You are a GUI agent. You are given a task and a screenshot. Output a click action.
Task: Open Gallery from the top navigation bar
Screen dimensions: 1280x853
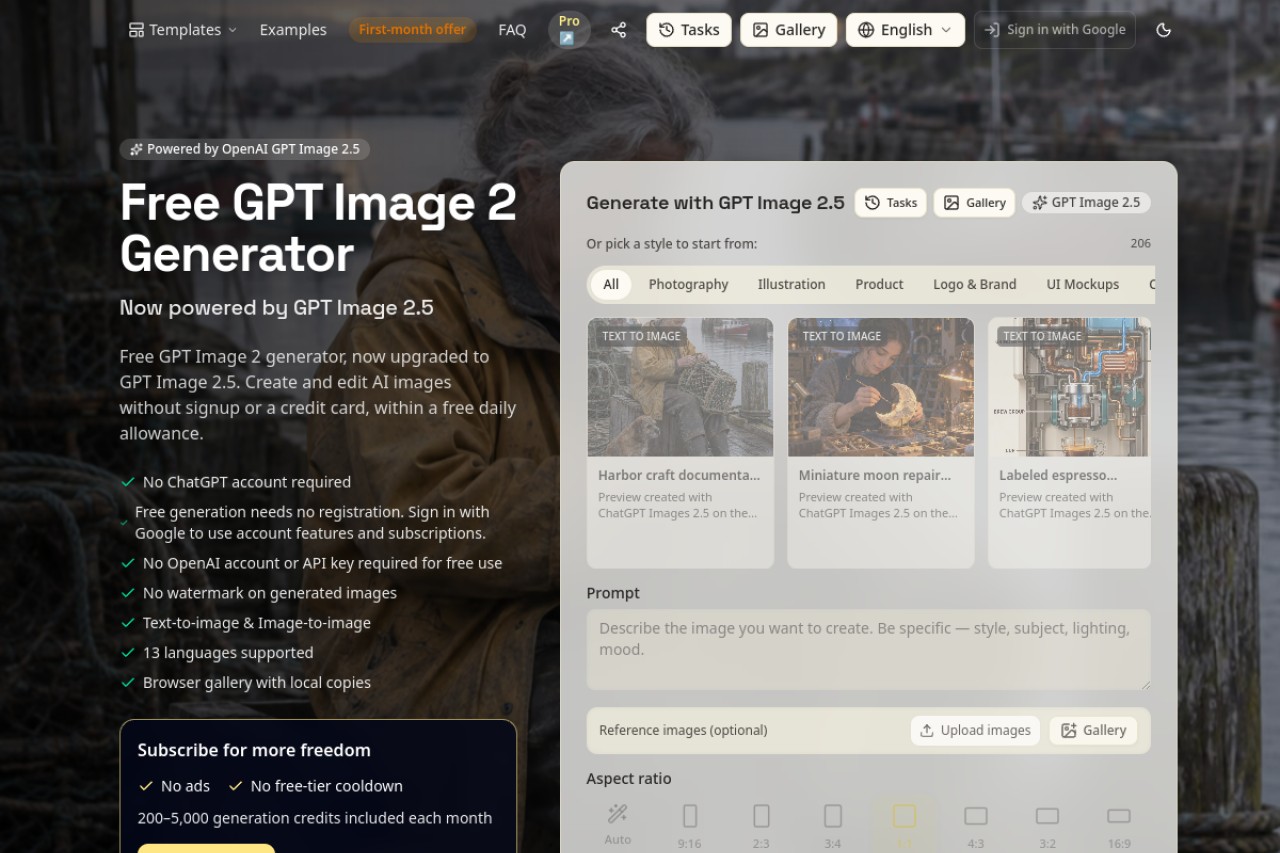(788, 30)
